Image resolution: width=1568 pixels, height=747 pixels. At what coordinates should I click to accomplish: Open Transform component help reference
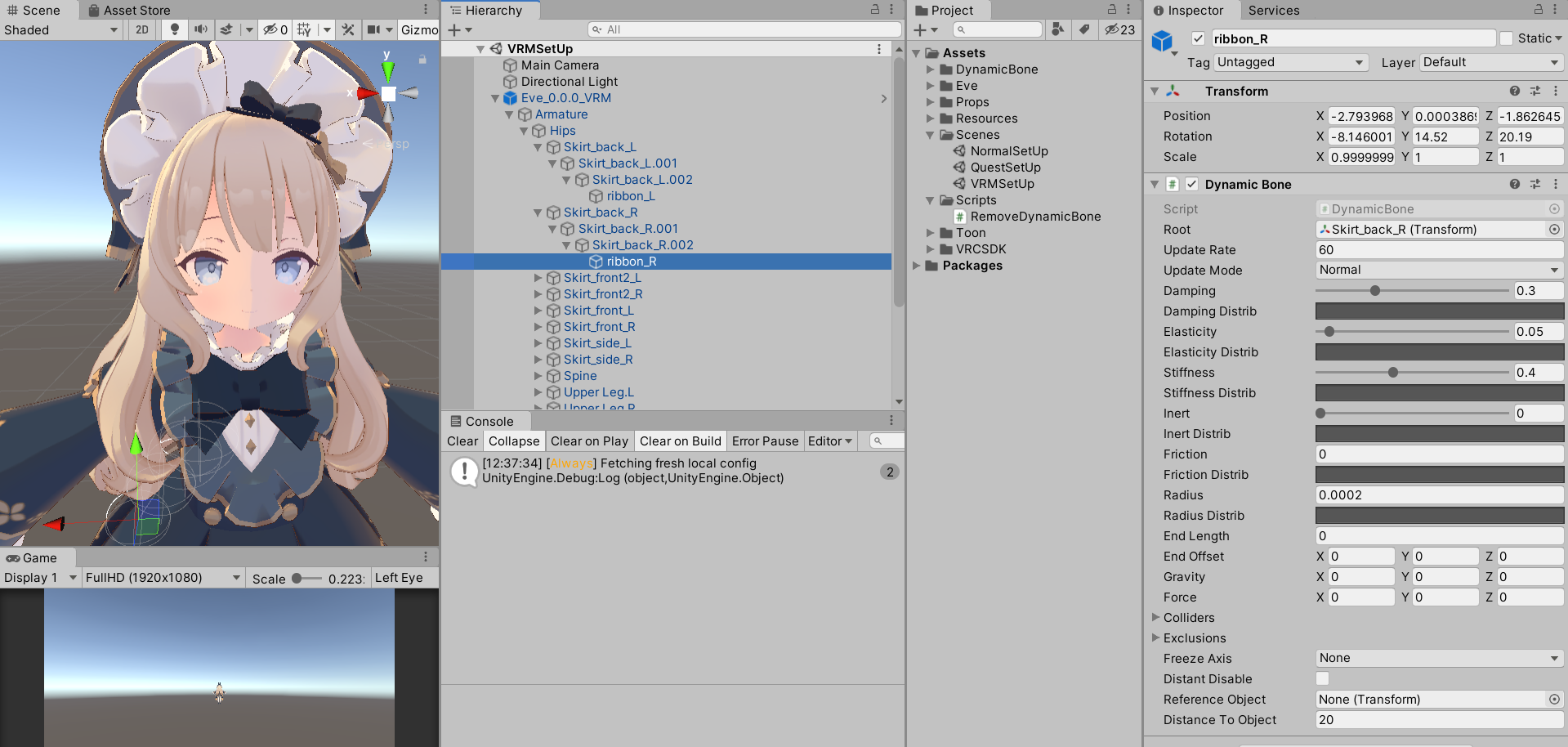coord(1515,91)
